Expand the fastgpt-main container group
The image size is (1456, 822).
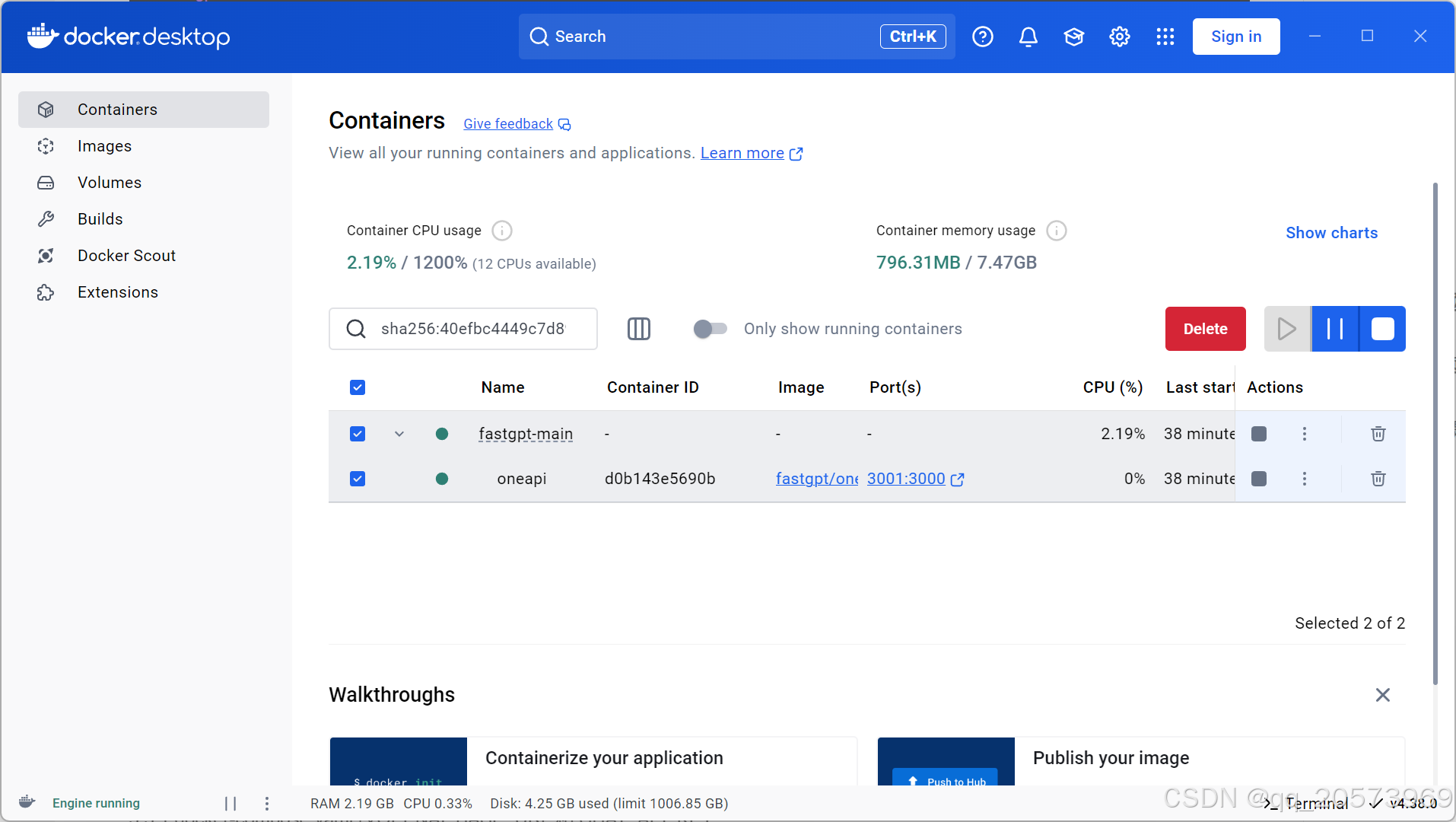[399, 434]
